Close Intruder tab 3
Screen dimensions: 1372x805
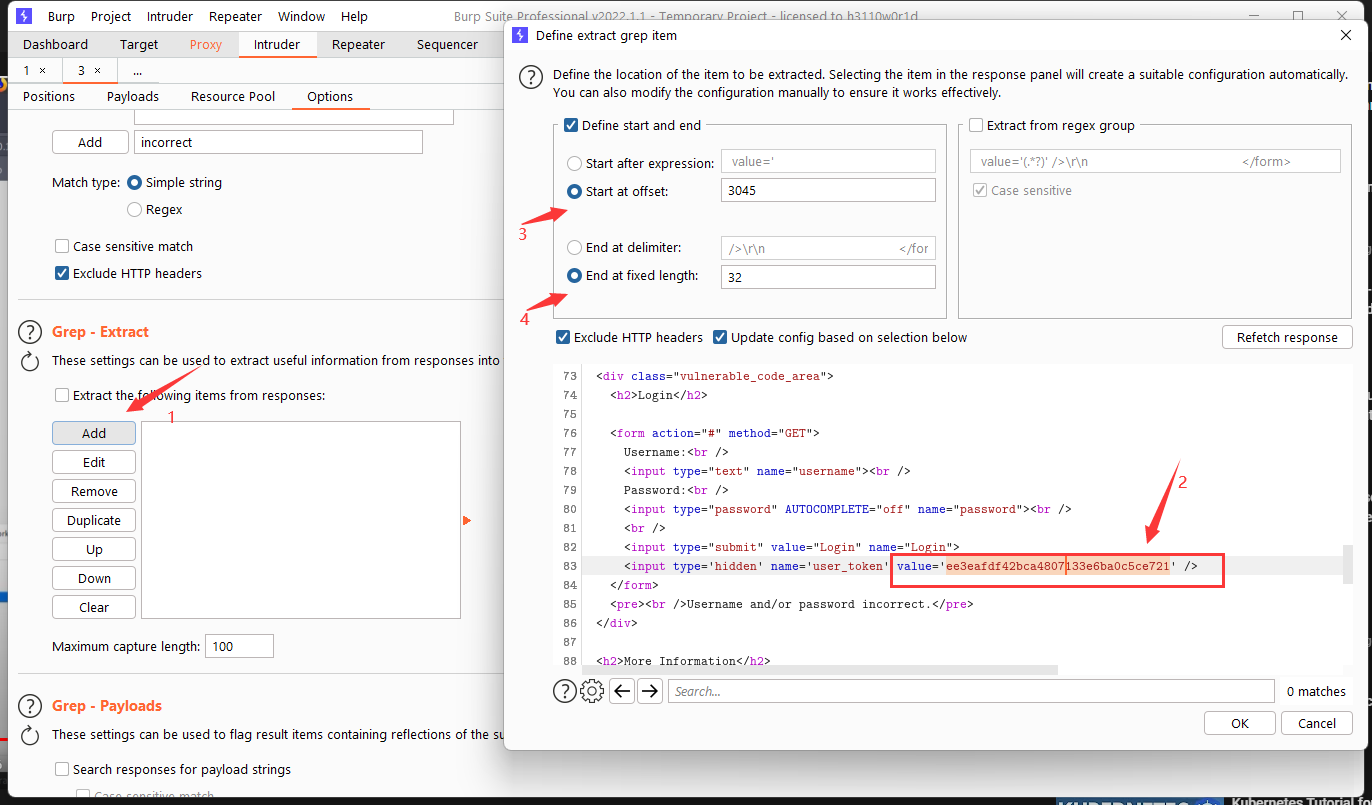click(x=97, y=71)
